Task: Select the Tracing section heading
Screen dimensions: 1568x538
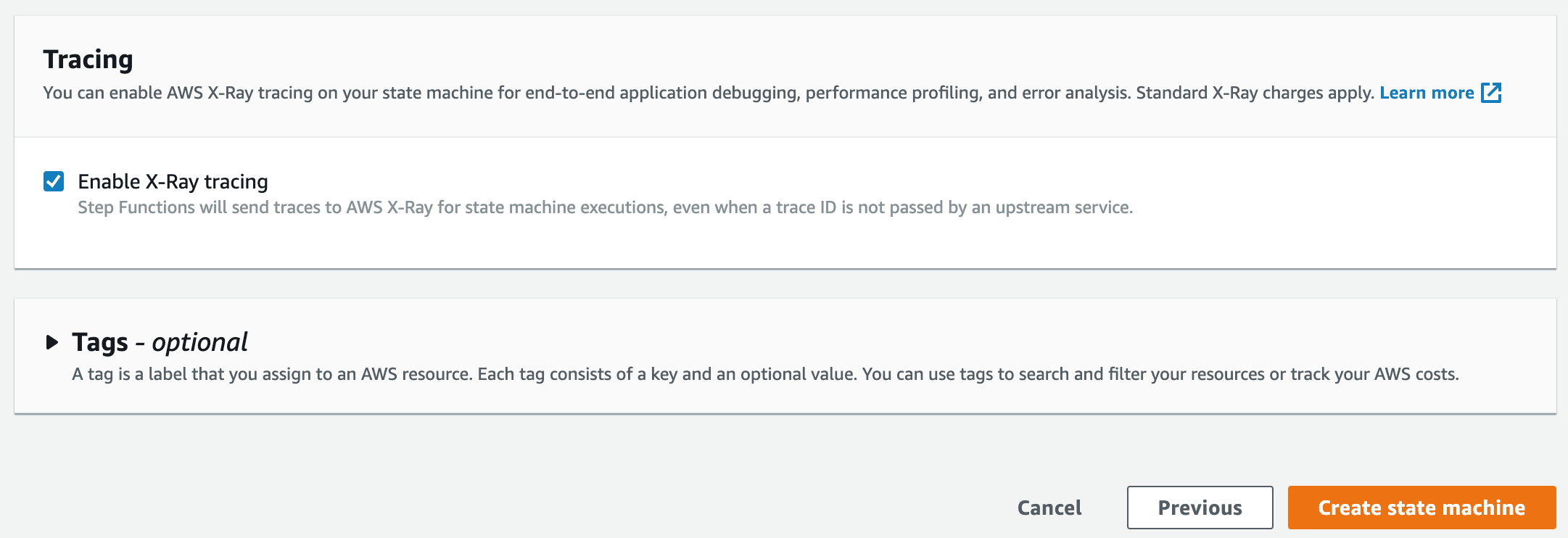Action: pyautogui.click(x=88, y=59)
